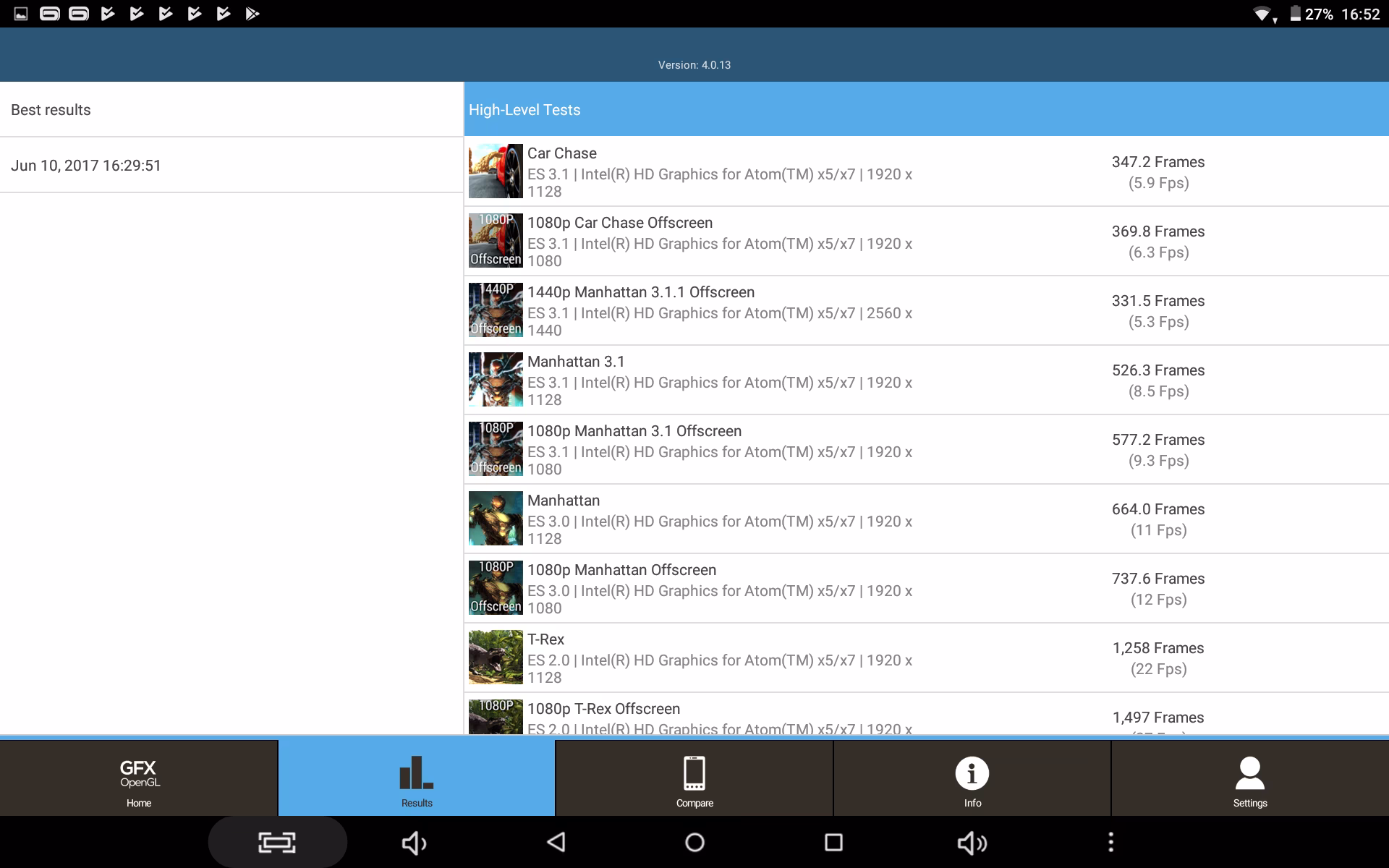Tap the Android back navigation button

tap(556, 842)
